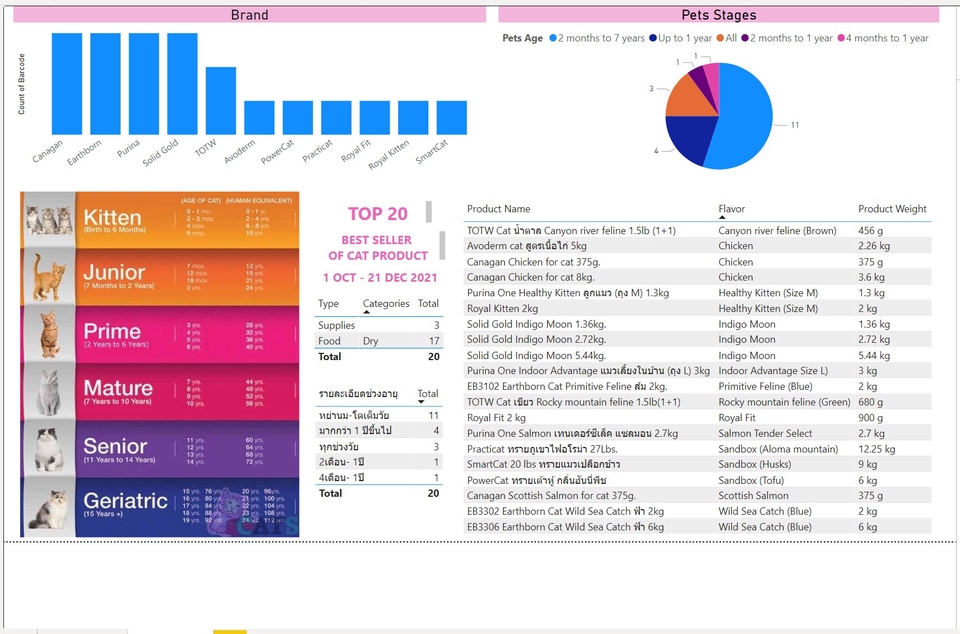Screen dimensions: 960x634
Task: Select the ทุกช่วงวัย row
Action: [378, 447]
